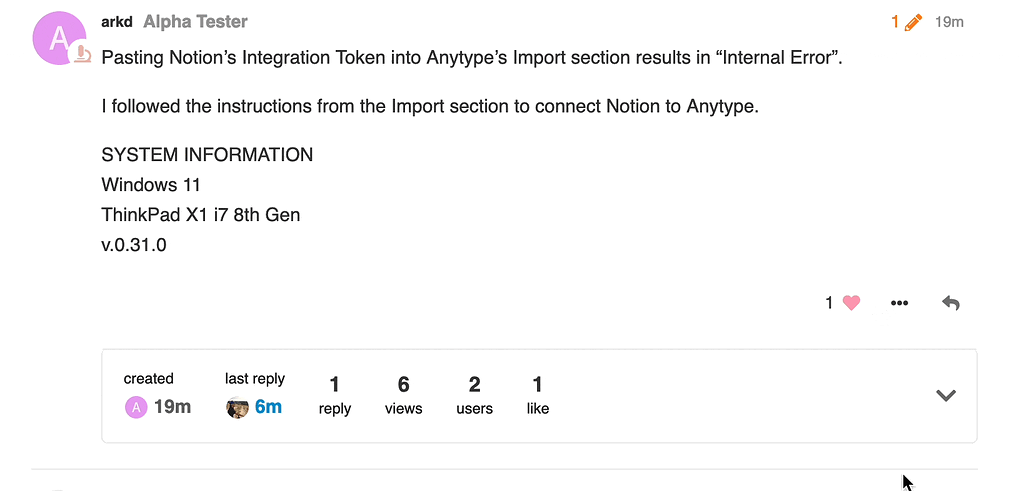Click the 6 views statistic
Image resolution: width=1024 pixels, height=491 pixels.
(403, 395)
